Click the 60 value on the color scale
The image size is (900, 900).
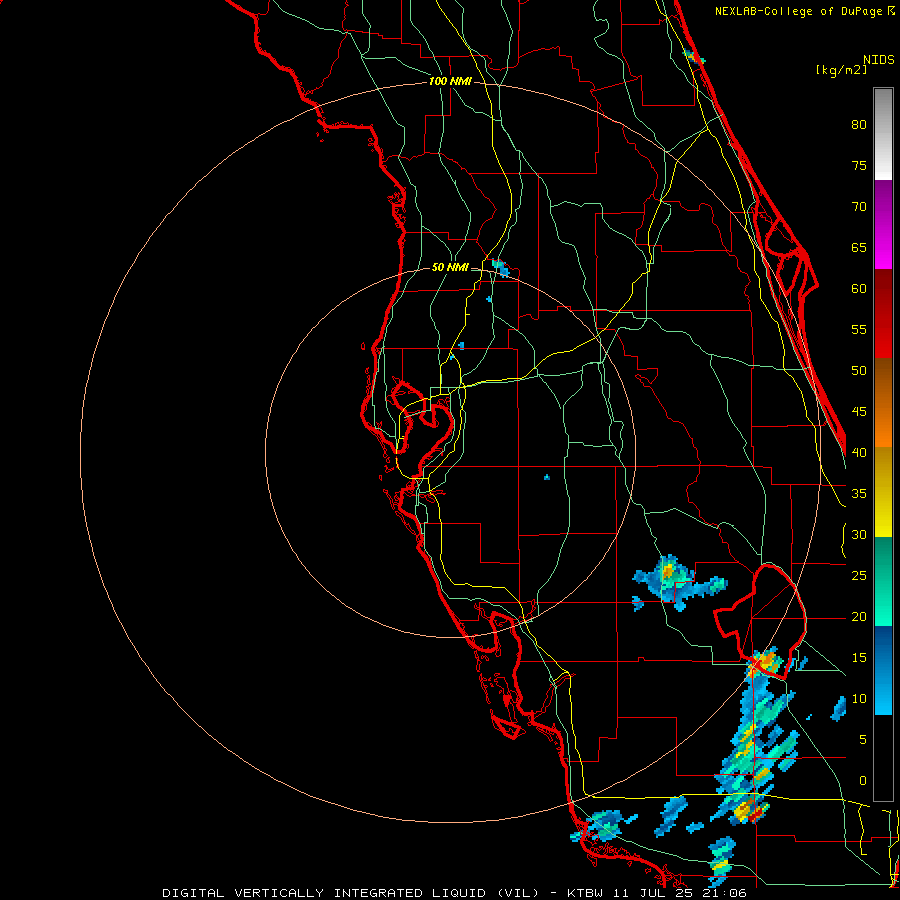click(859, 289)
